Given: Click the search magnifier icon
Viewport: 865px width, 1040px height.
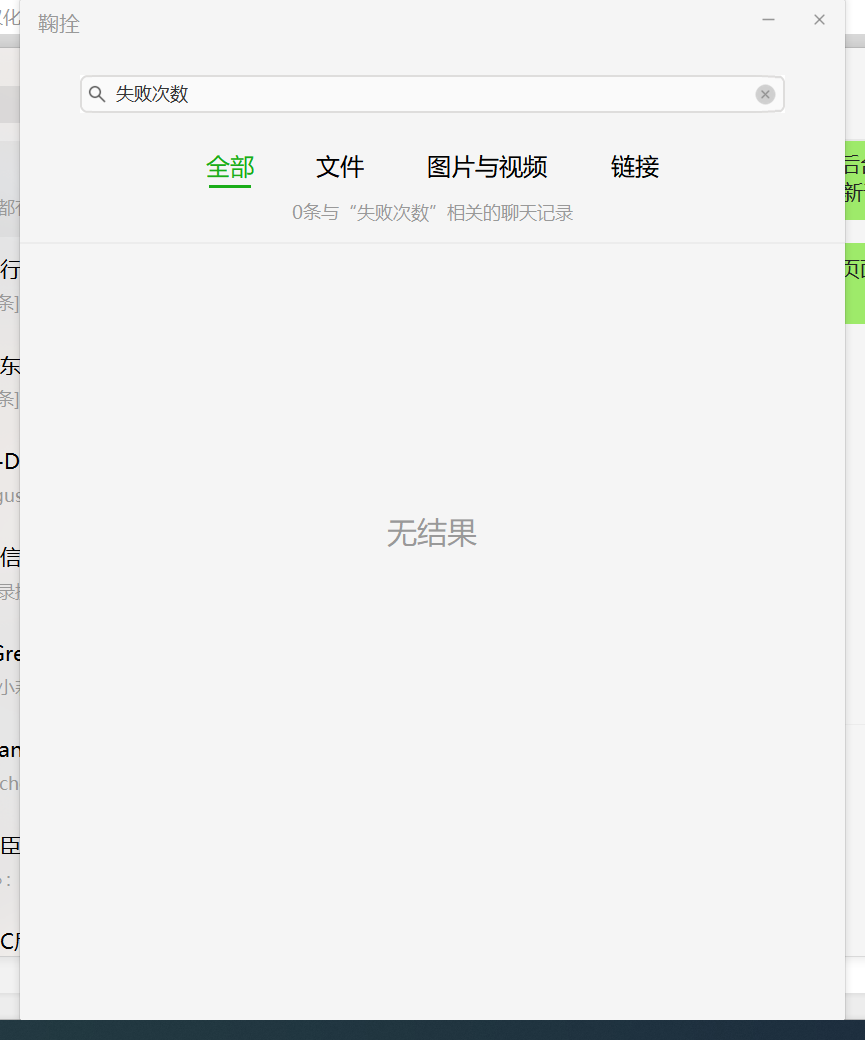Looking at the screenshot, I should [97, 94].
